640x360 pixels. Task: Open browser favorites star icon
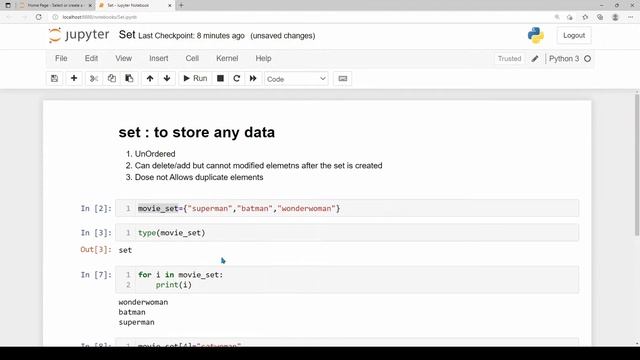585,17
